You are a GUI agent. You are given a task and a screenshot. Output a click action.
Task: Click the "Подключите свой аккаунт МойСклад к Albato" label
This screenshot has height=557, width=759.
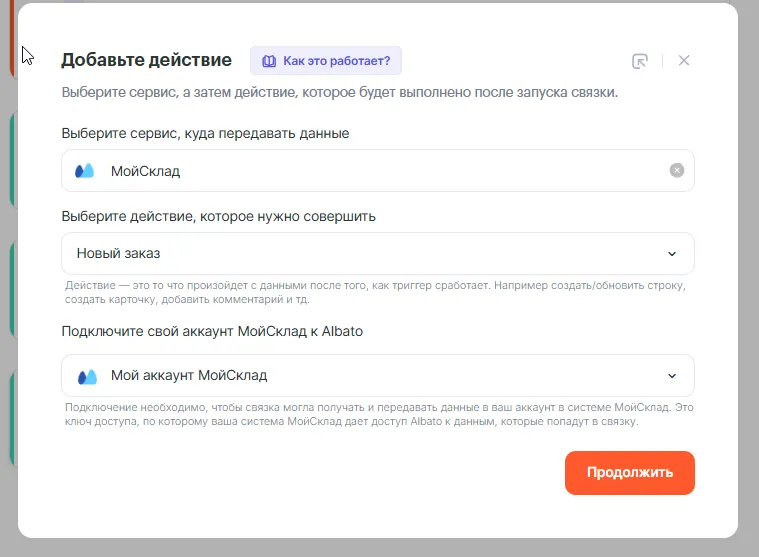pos(212,331)
